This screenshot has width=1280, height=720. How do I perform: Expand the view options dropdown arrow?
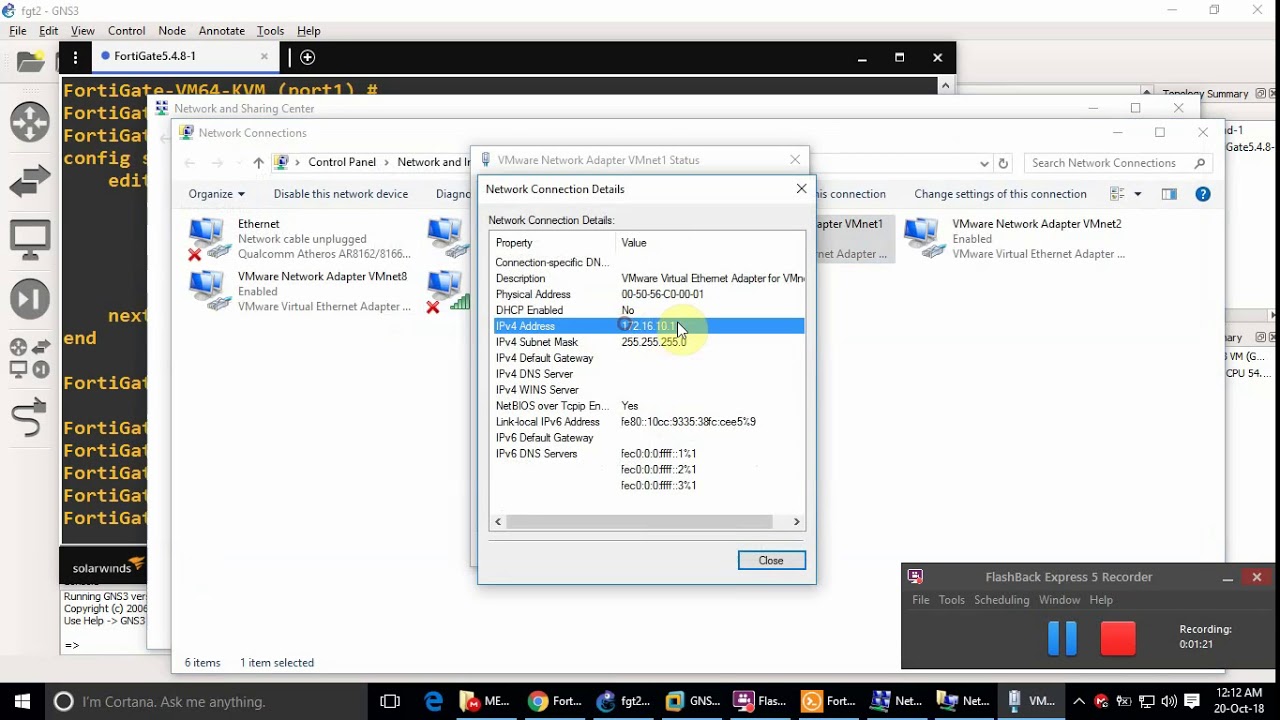pyautogui.click(x=1138, y=194)
